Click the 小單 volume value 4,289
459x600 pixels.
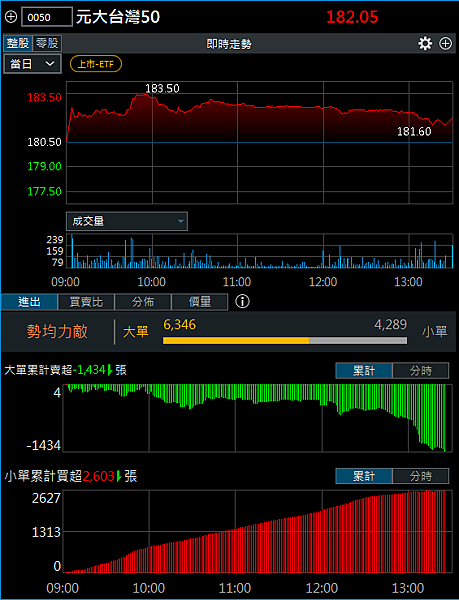(391, 324)
